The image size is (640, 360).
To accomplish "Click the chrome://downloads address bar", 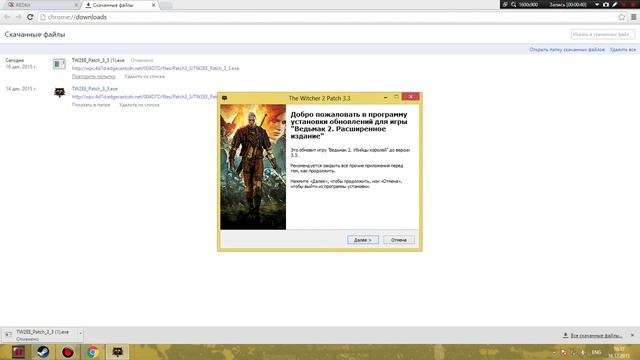I will pos(327,17).
